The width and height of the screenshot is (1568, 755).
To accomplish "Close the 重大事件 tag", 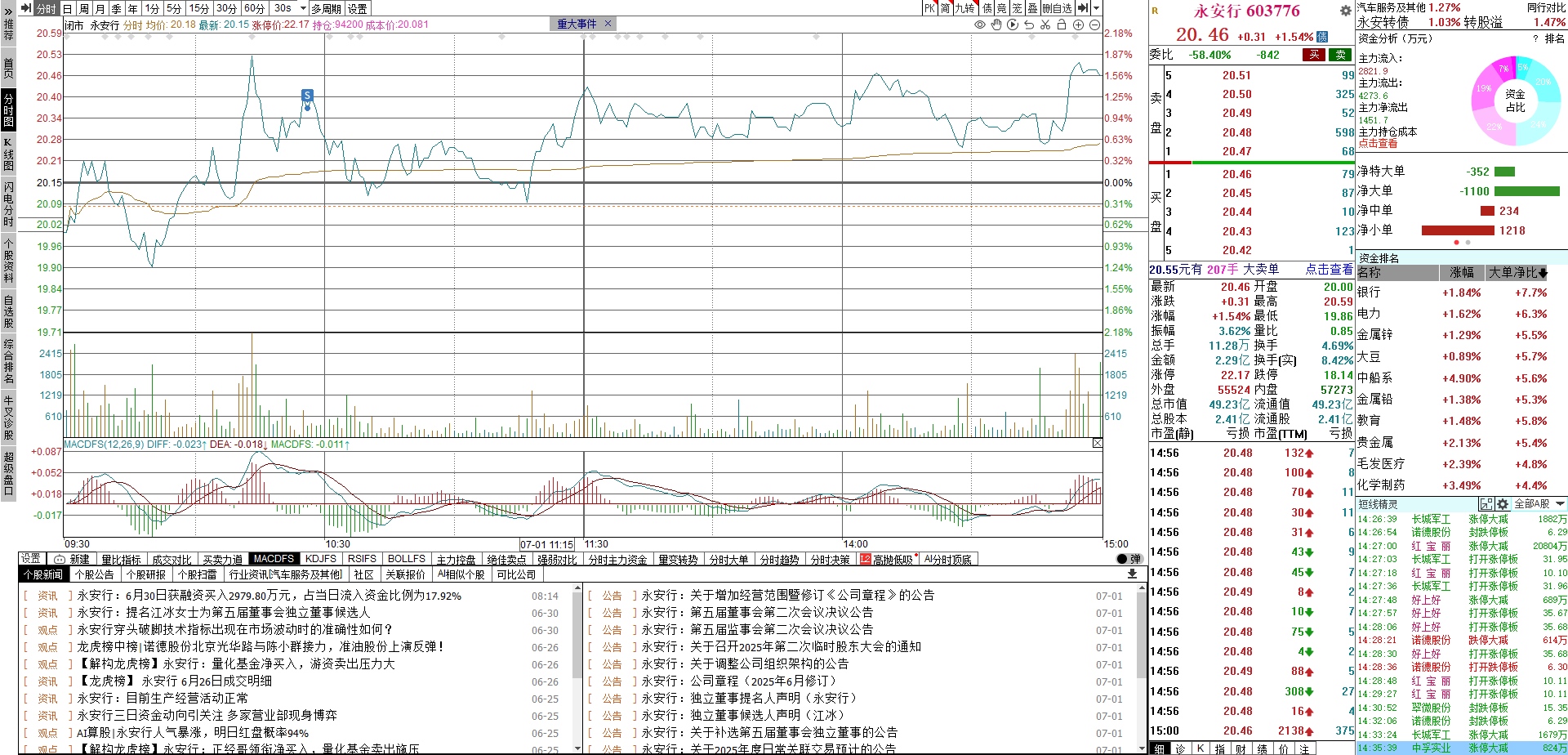I will pos(608,24).
